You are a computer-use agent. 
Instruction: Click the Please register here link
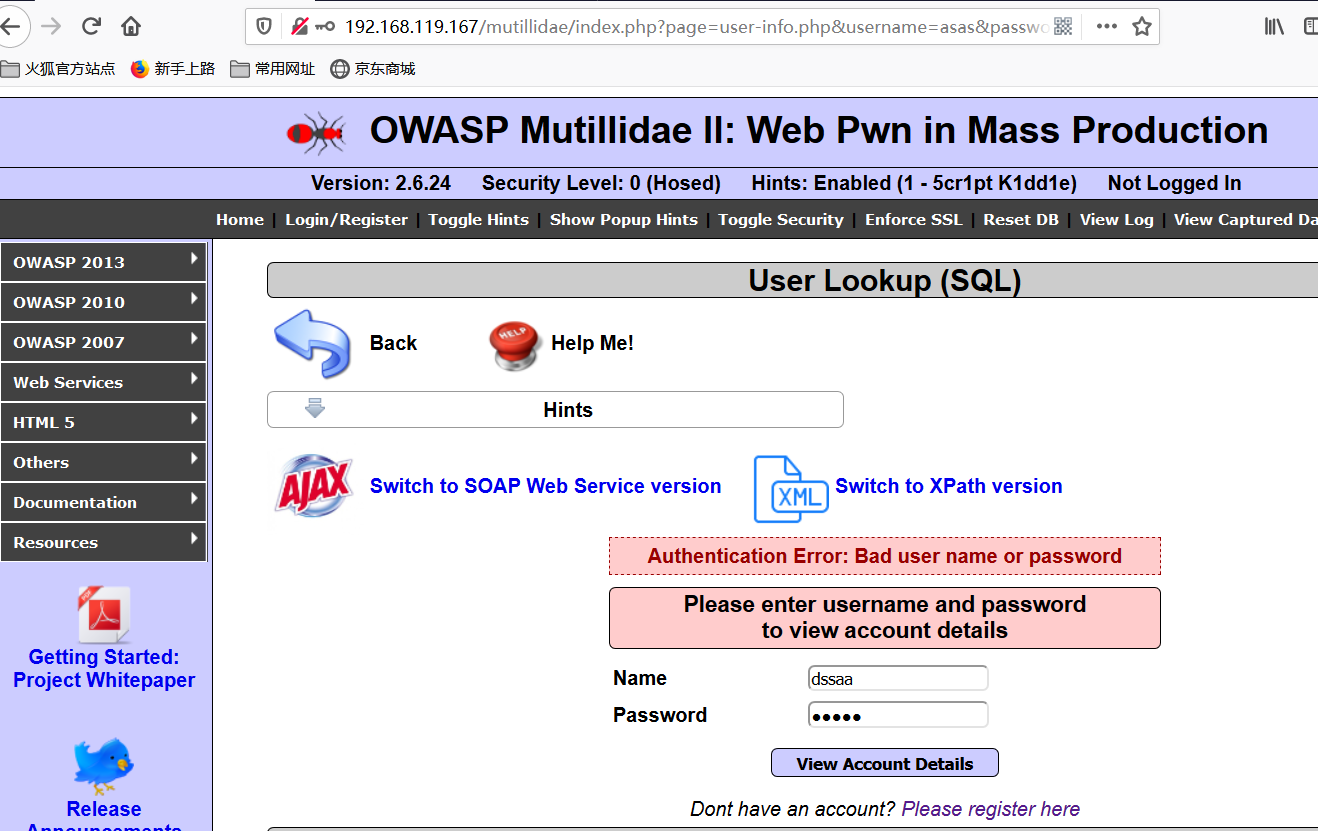[990, 808]
